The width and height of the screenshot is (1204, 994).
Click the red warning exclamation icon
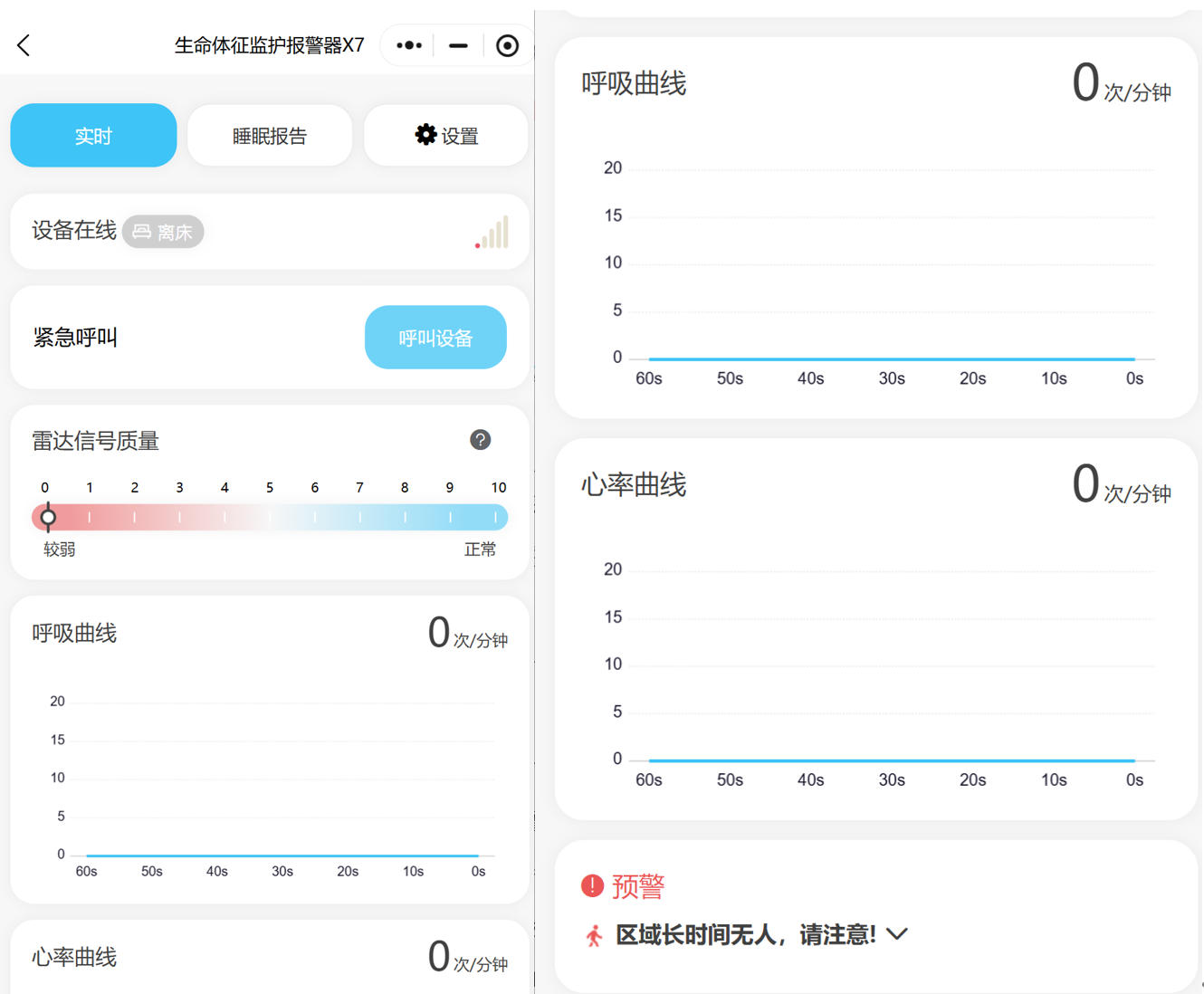(592, 885)
